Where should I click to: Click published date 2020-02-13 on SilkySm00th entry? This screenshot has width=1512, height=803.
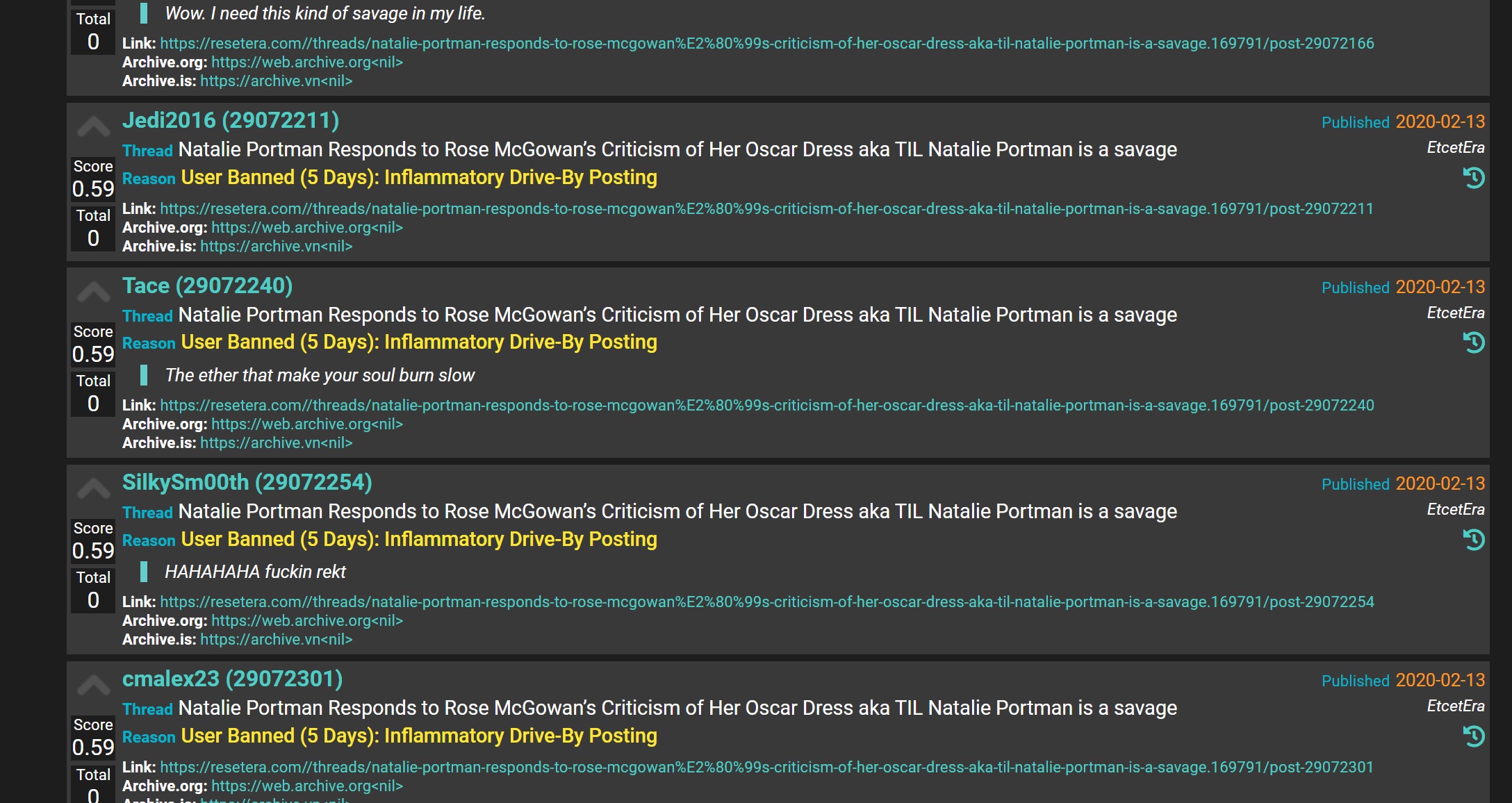coord(1440,483)
